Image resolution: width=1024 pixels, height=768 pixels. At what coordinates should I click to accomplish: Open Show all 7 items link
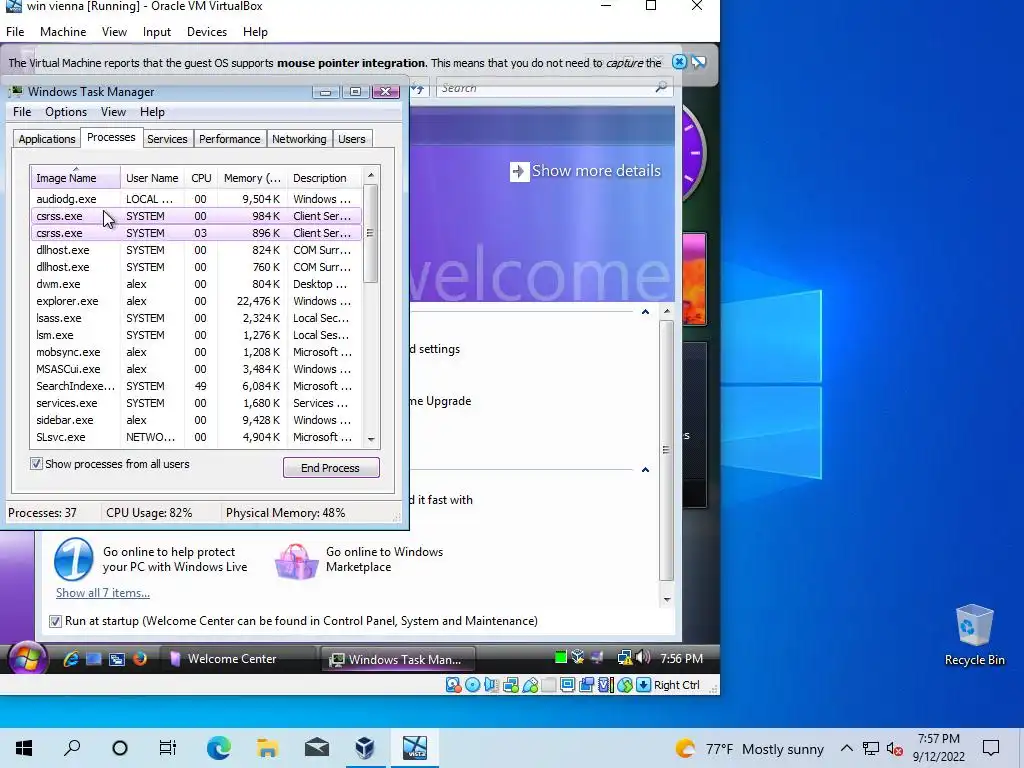(x=103, y=592)
